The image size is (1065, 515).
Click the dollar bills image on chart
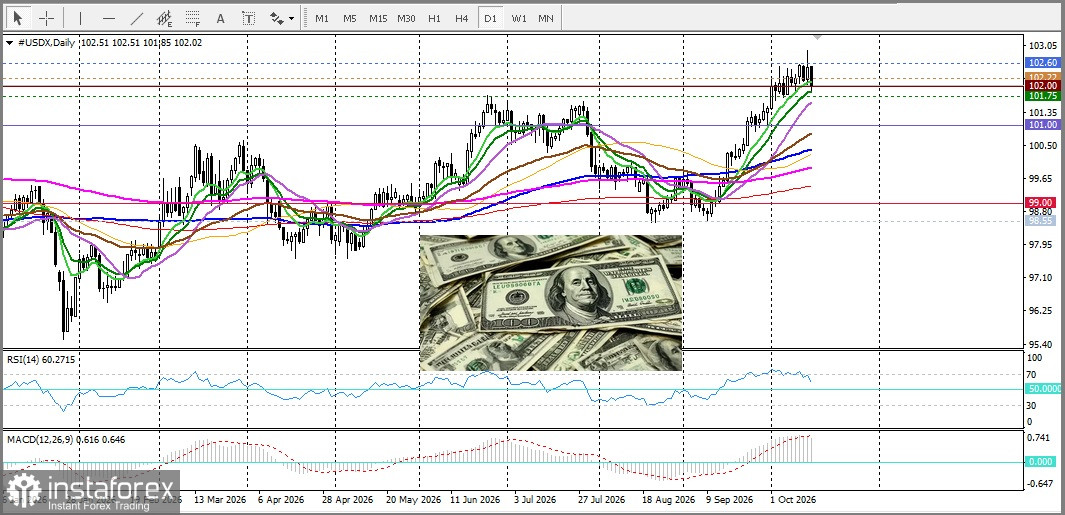(x=551, y=303)
